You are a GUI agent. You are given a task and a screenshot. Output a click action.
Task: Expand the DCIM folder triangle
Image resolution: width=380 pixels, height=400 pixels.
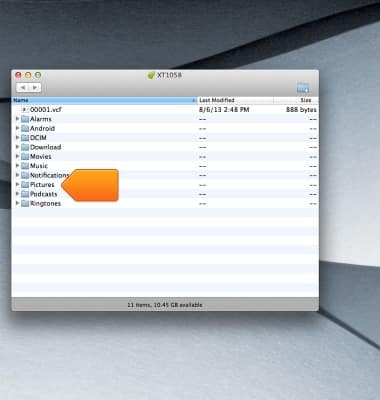coord(17,137)
